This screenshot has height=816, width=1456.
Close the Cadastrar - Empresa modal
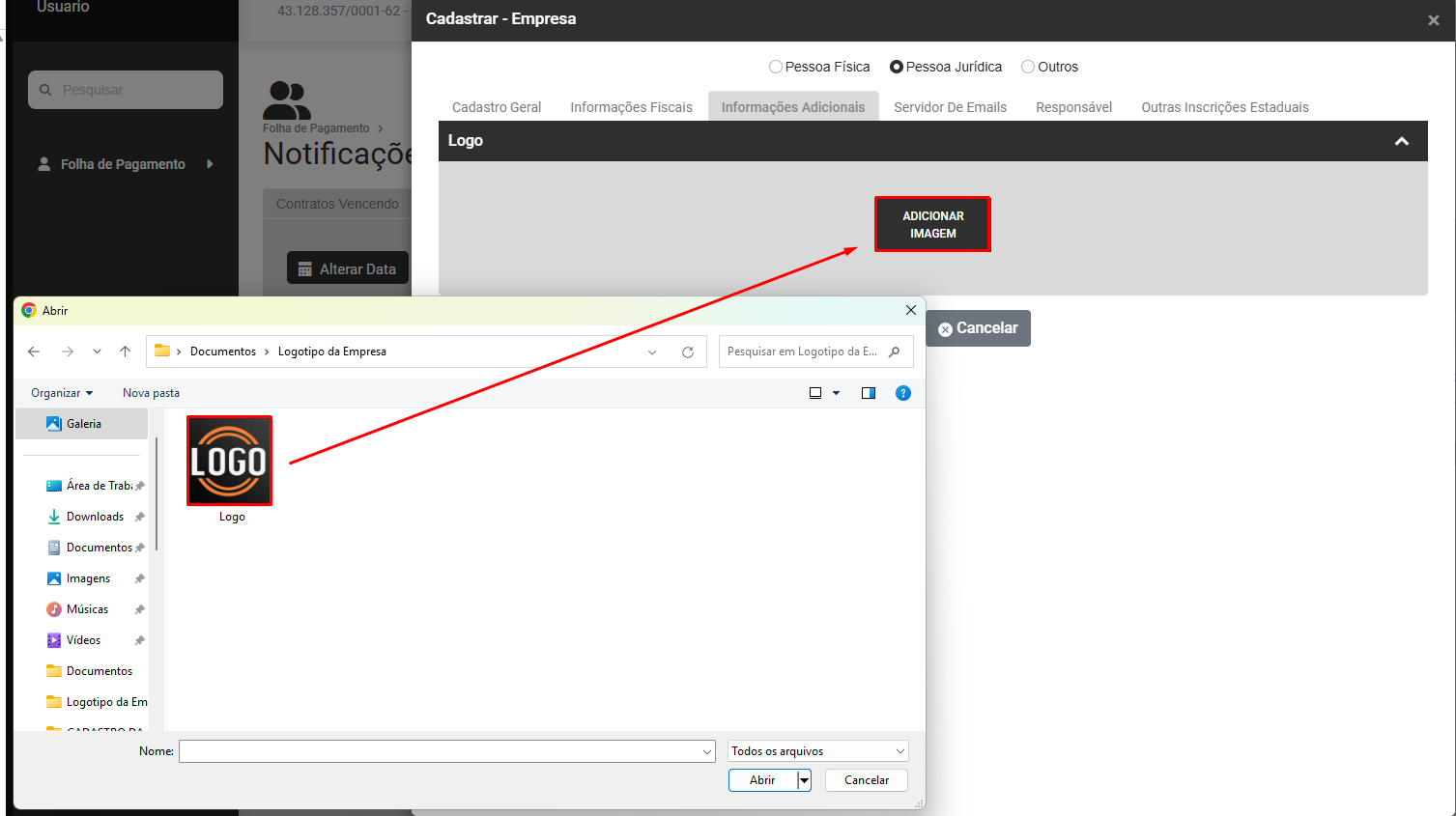click(1434, 20)
